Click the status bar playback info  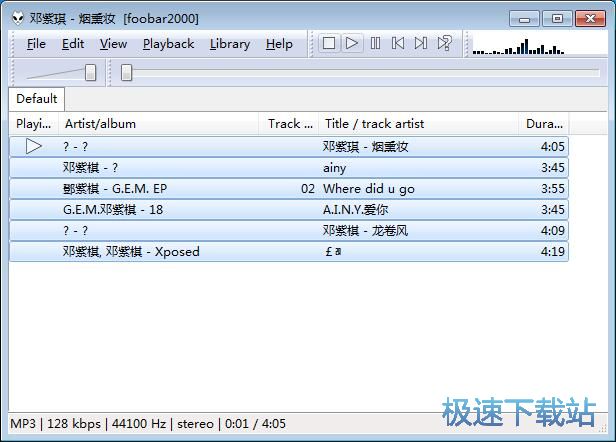pos(148,424)
